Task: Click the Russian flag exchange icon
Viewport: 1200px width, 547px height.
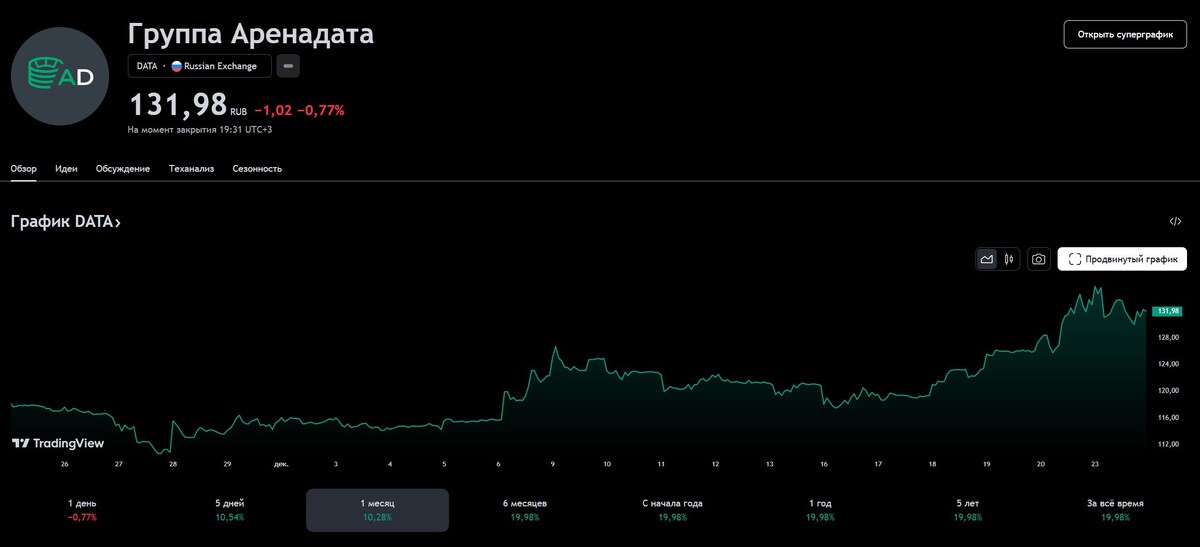Action: (x=177, y=66)
